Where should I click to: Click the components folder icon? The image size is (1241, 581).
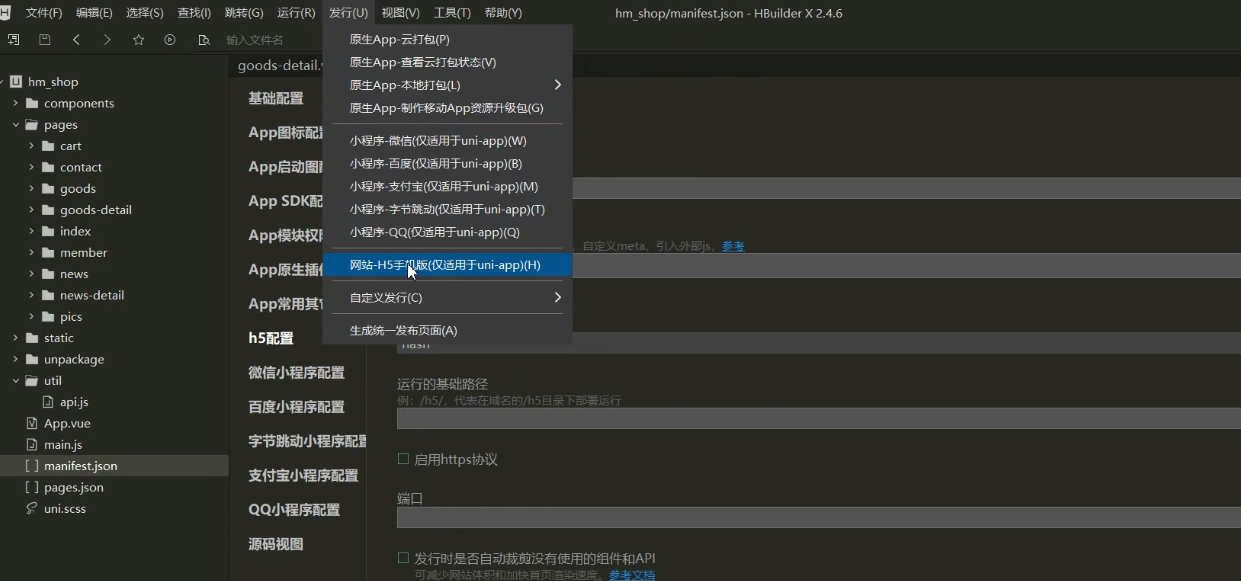[32, 103]
